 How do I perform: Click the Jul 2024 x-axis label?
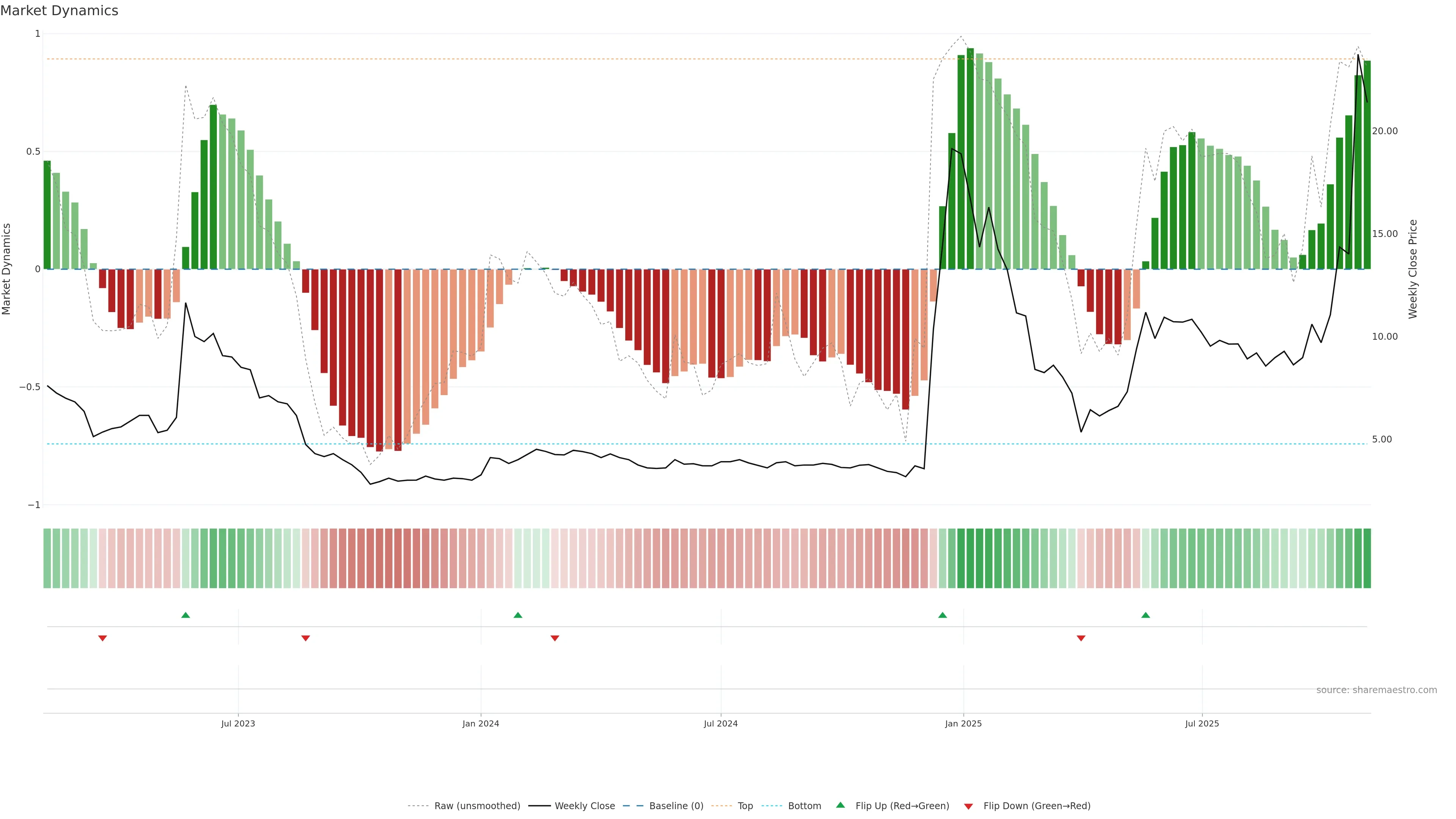tap(721, 723)
